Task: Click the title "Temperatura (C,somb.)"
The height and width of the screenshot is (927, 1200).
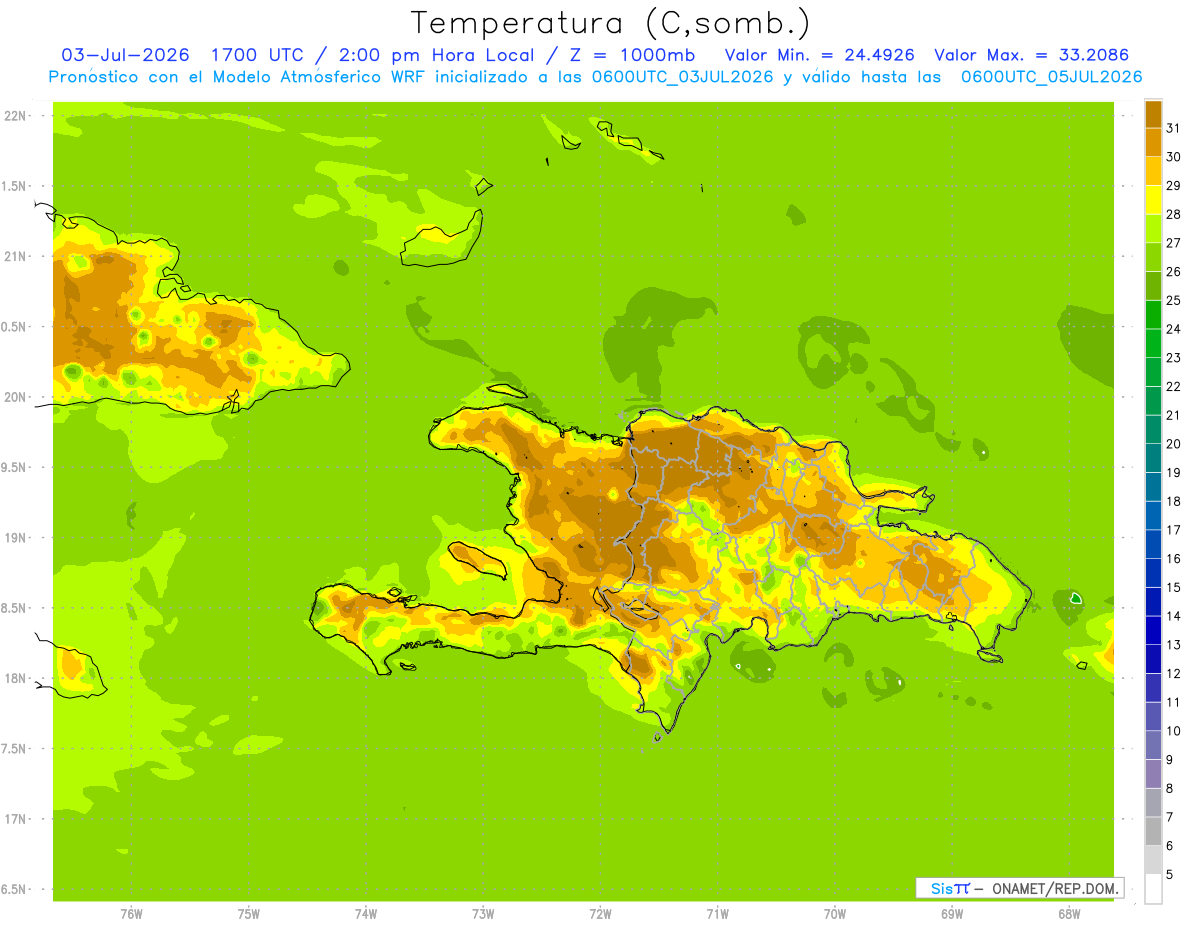Action: [610, 24]
